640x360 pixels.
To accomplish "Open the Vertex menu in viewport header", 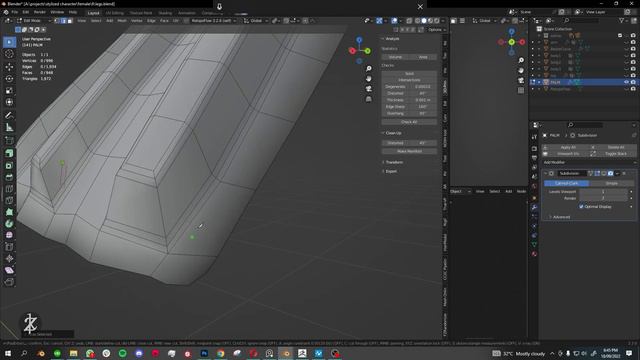I will [x=137, y=20].
